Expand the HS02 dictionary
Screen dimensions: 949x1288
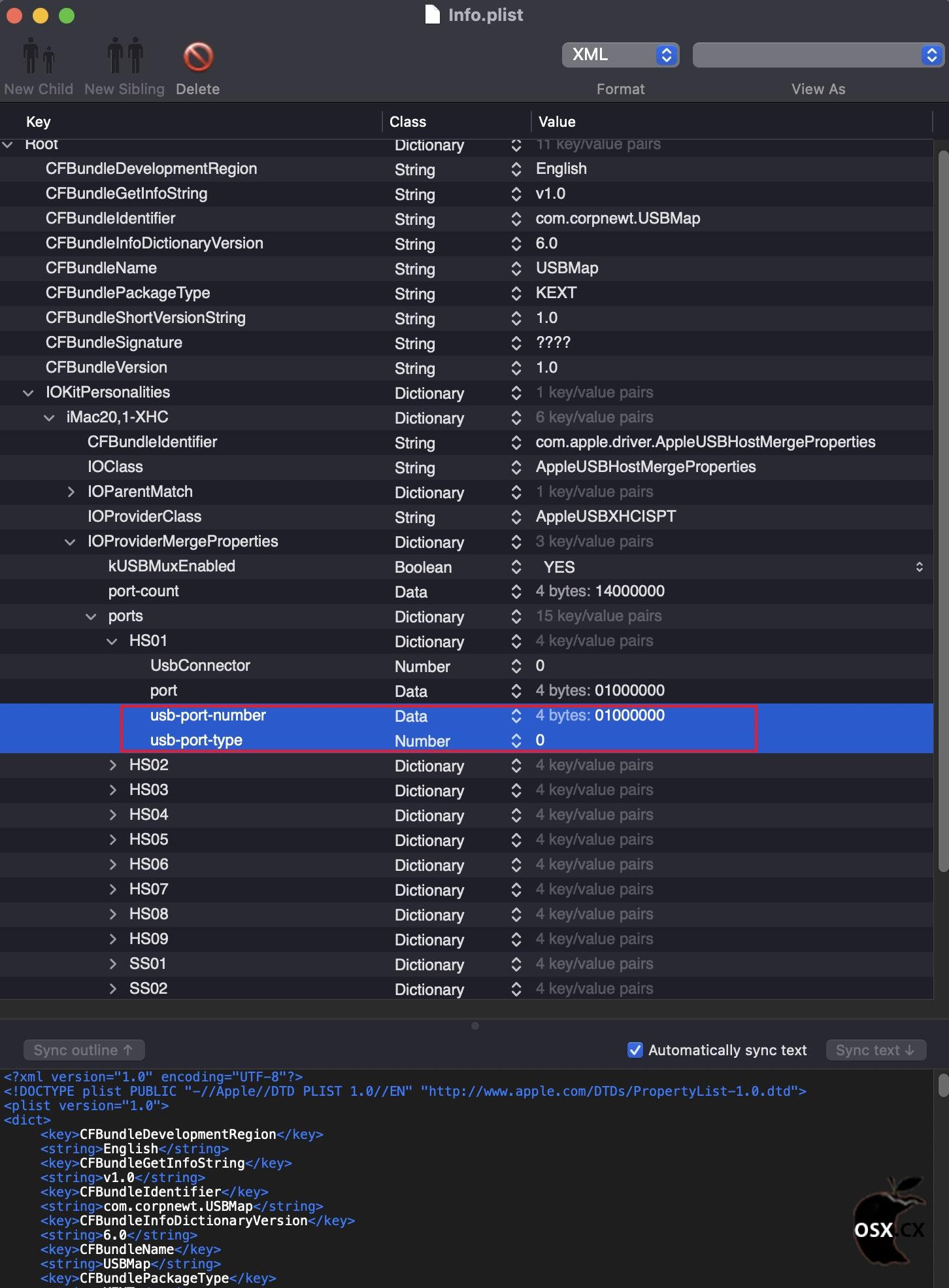pyautogui.click(x=112, y=765)
